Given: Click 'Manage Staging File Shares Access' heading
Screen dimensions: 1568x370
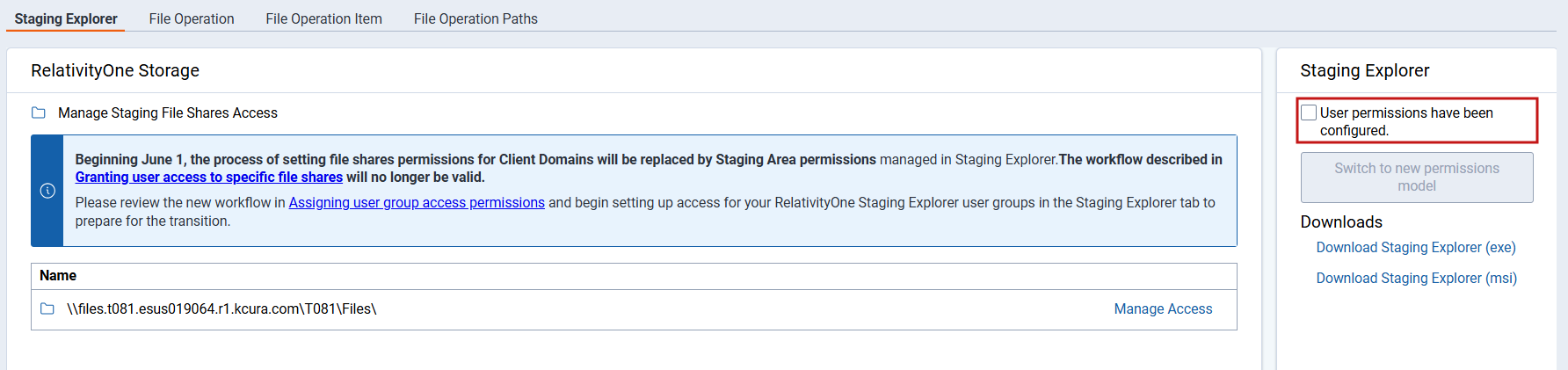Looking at the screenshot, I should click(168, 113).
